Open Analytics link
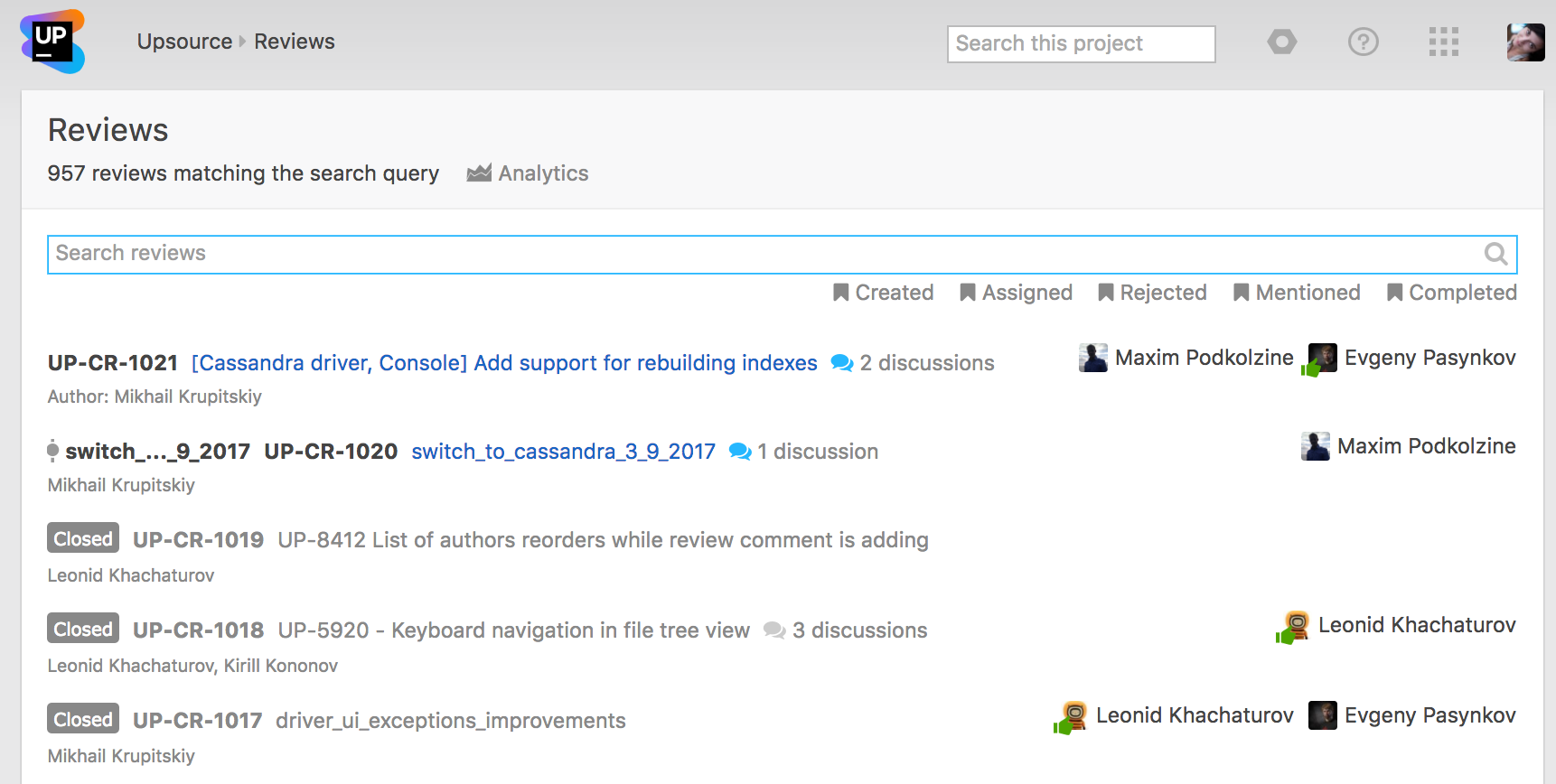1556x784 pixels. (x=543, y=173)
